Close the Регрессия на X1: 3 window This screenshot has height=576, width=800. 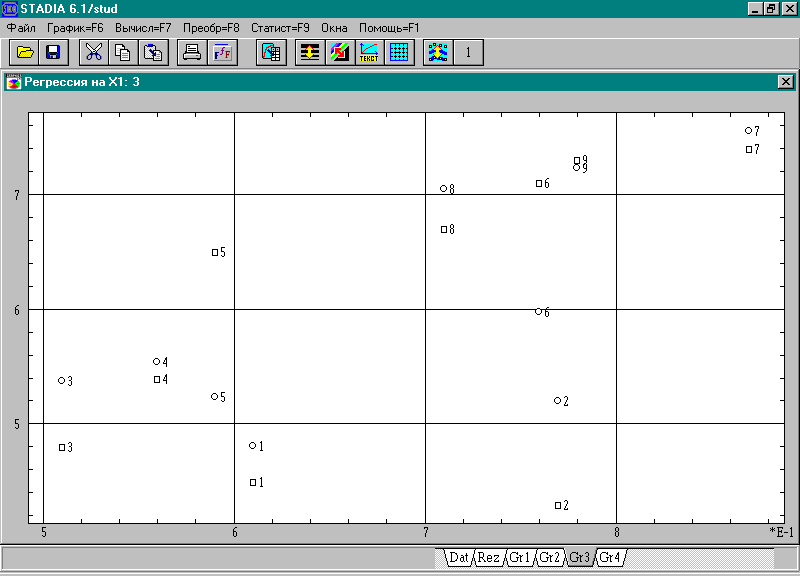(786, 82)
